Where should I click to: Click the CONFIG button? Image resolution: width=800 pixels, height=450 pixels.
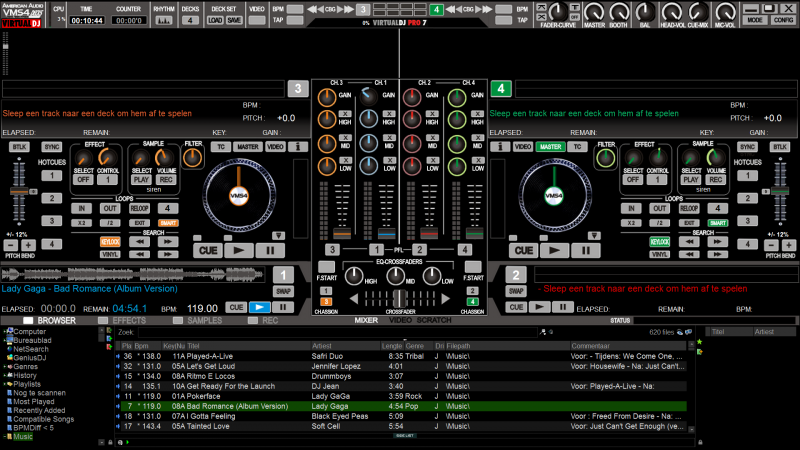[783, 20]
